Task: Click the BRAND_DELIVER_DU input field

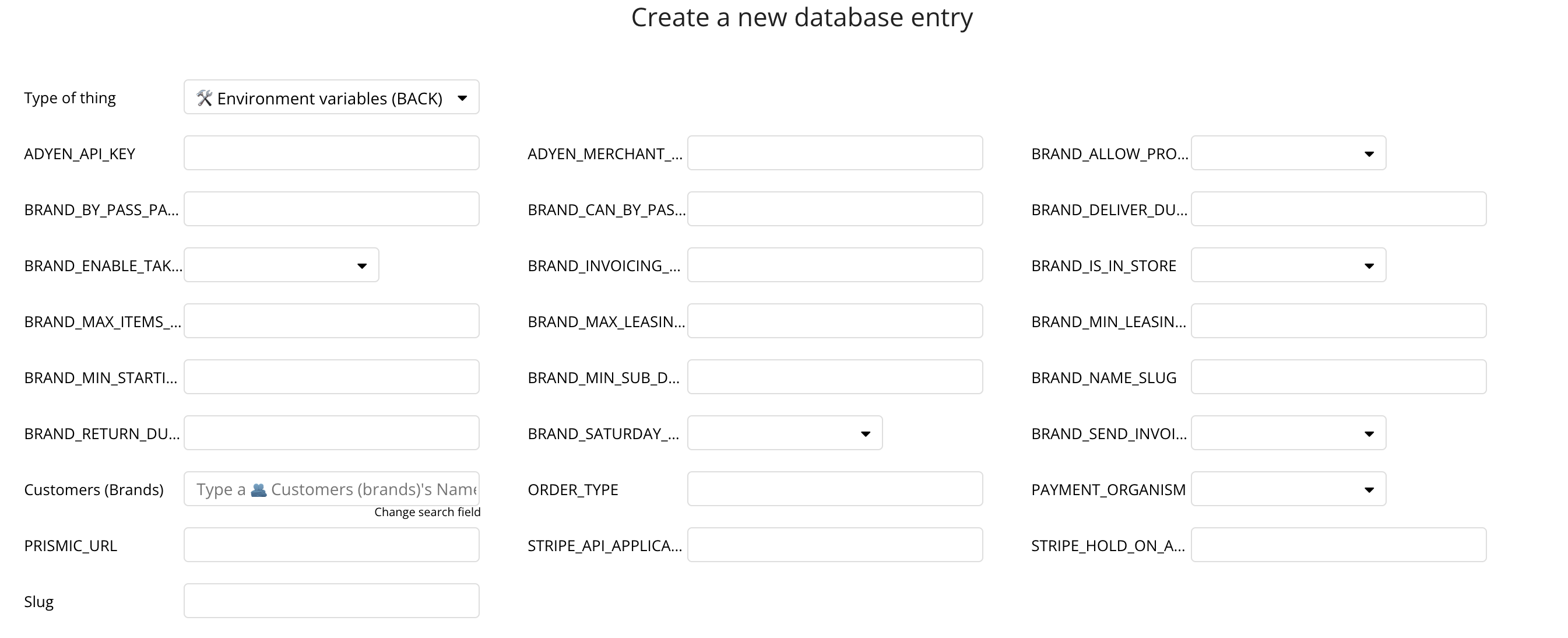Action: tap(1338, 209)
